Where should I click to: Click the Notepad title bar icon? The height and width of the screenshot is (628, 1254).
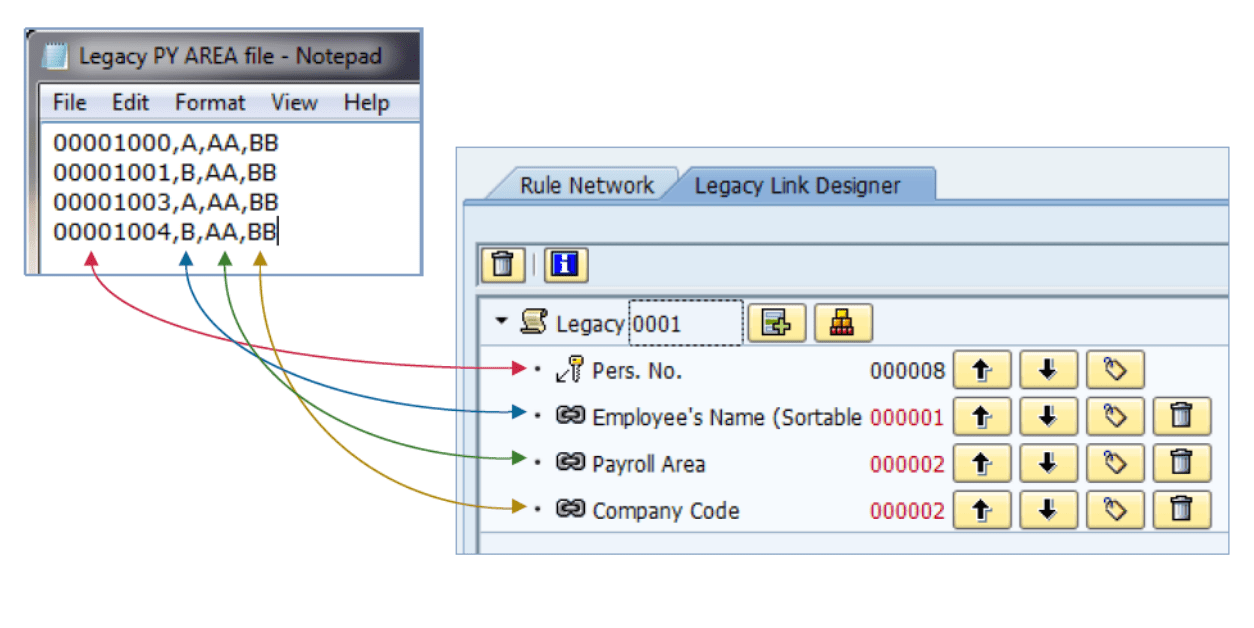(55, 57)
